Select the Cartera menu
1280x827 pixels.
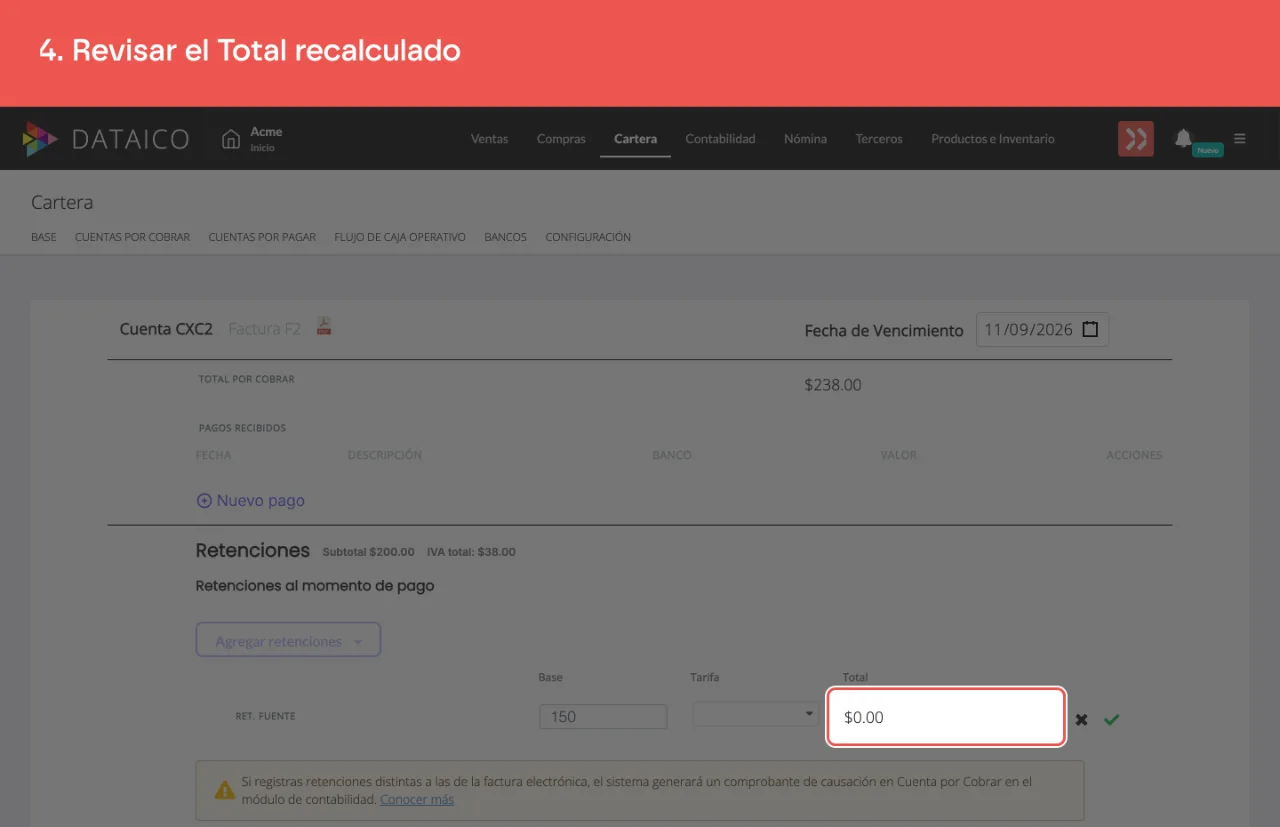[x=635, y=139]
